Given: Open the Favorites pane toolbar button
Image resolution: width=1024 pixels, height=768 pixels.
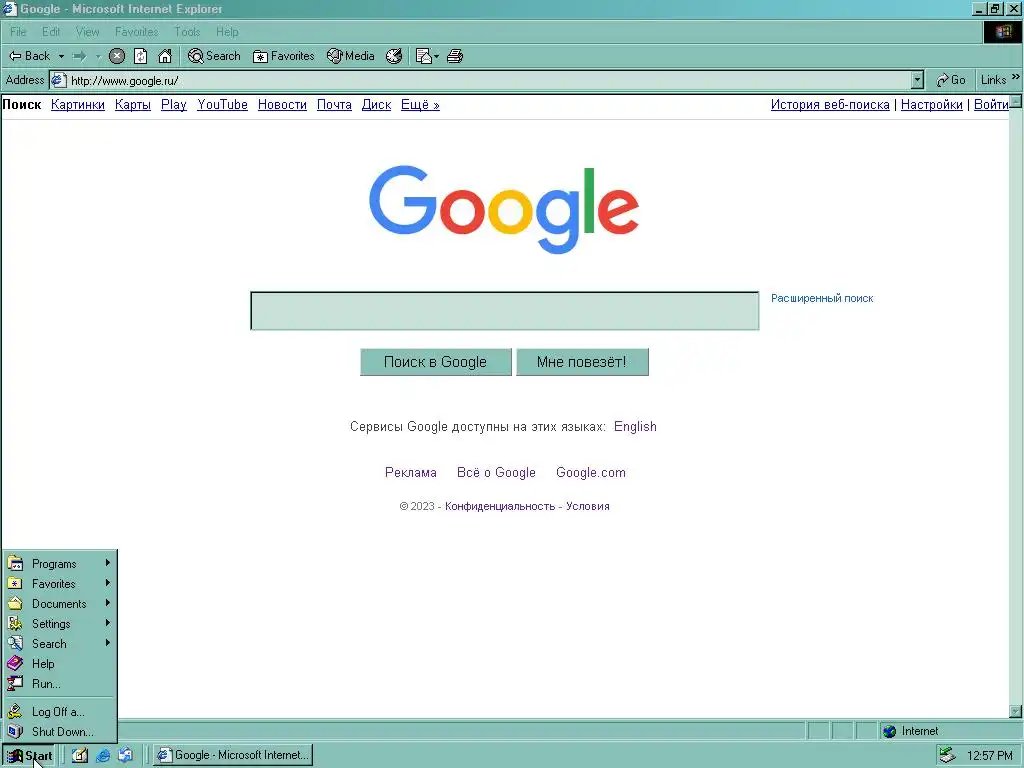Looking at the screenshot, I should [x=283, y=56].
